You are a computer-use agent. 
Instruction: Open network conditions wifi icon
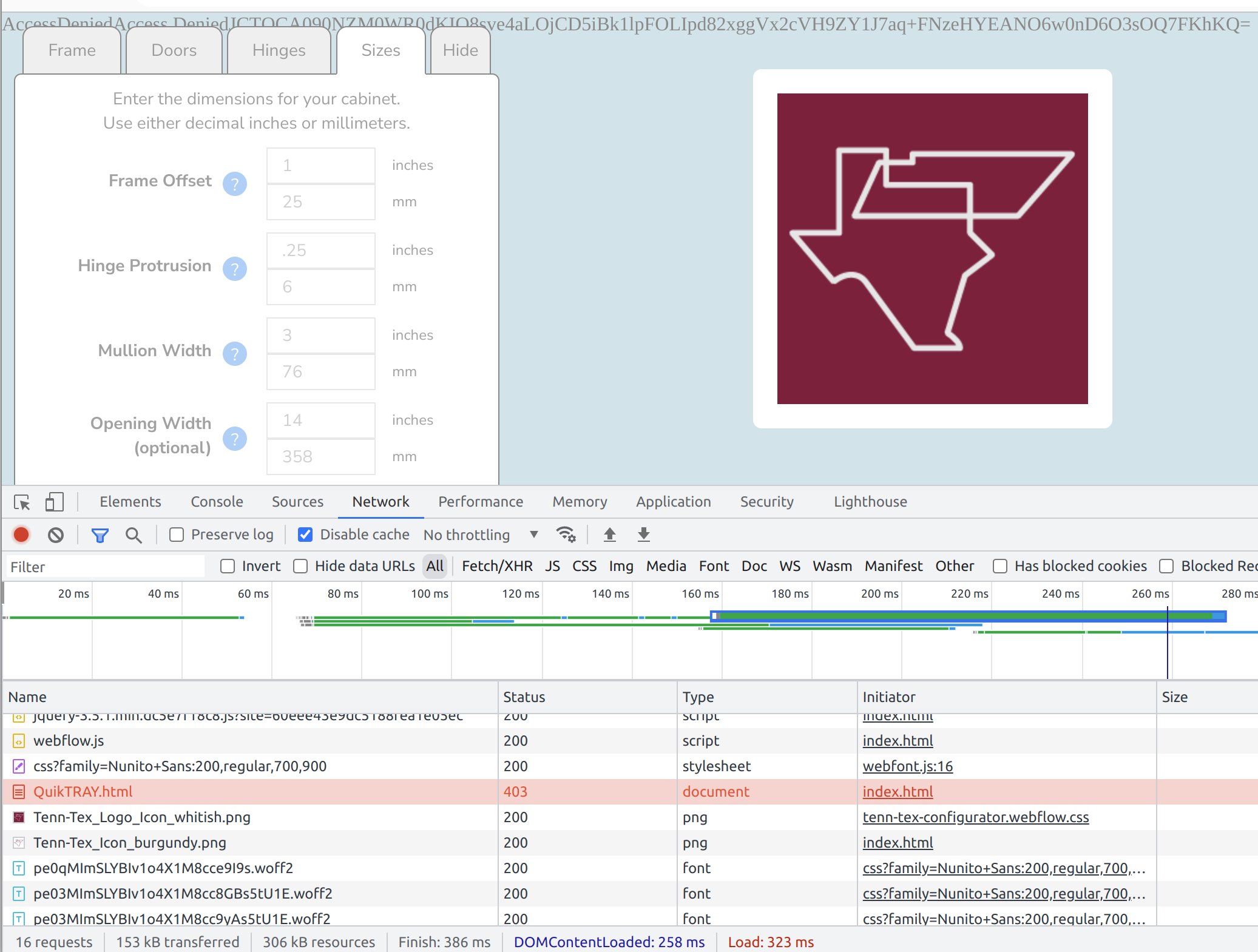coord(566,535)
